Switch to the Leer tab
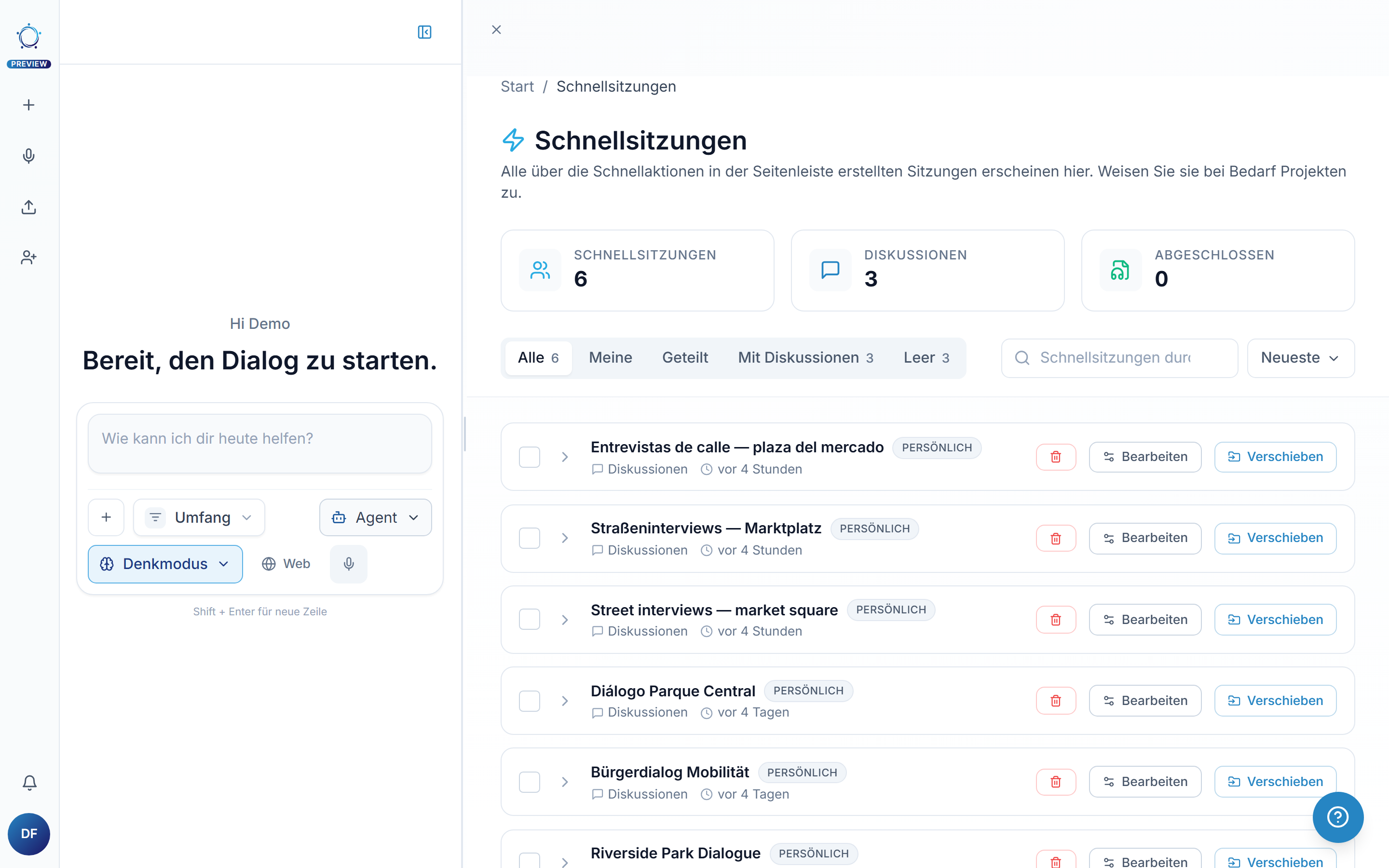Image resolution: width=1389 pixels, height=868 pixels. point(926,358)
